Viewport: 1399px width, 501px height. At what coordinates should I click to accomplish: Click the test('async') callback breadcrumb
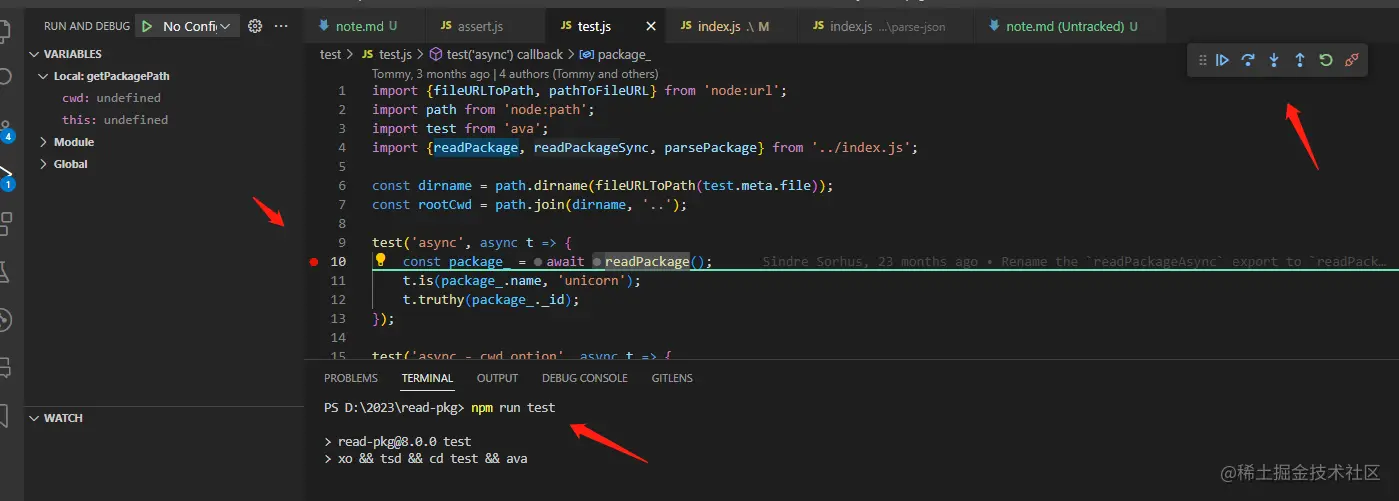coord(495,55)
